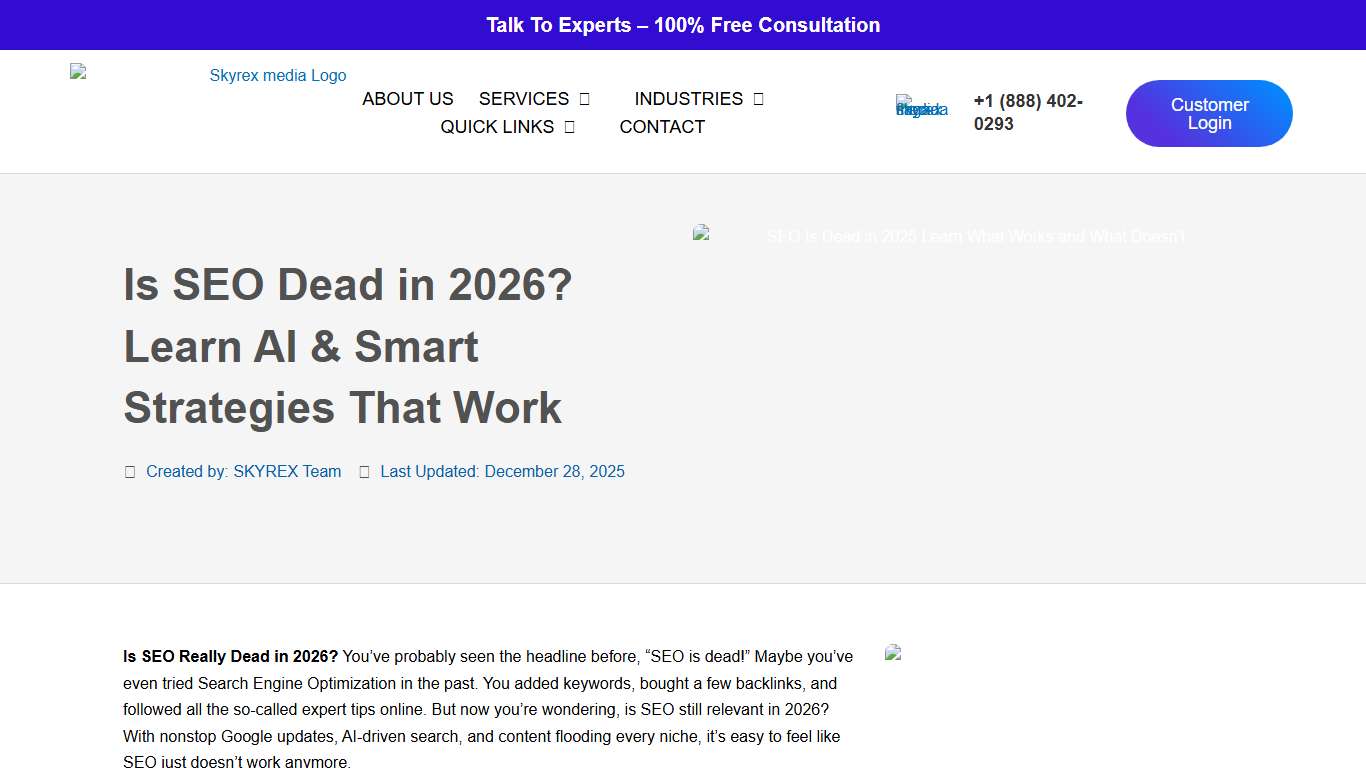1366x768 pixels.
Task: Call the +1 (888) 402-0293 phone link
Action: tap(1028, 112)
